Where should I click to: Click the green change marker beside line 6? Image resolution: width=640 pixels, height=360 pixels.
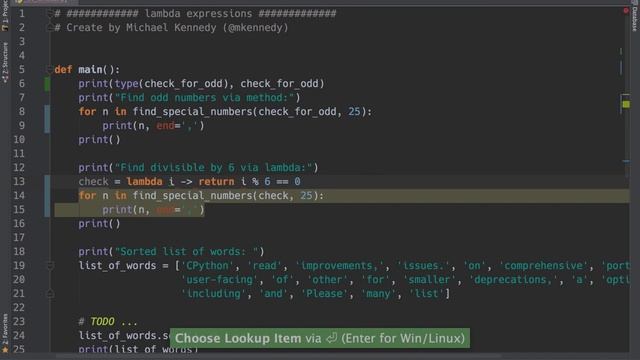[x=47, y=84]
